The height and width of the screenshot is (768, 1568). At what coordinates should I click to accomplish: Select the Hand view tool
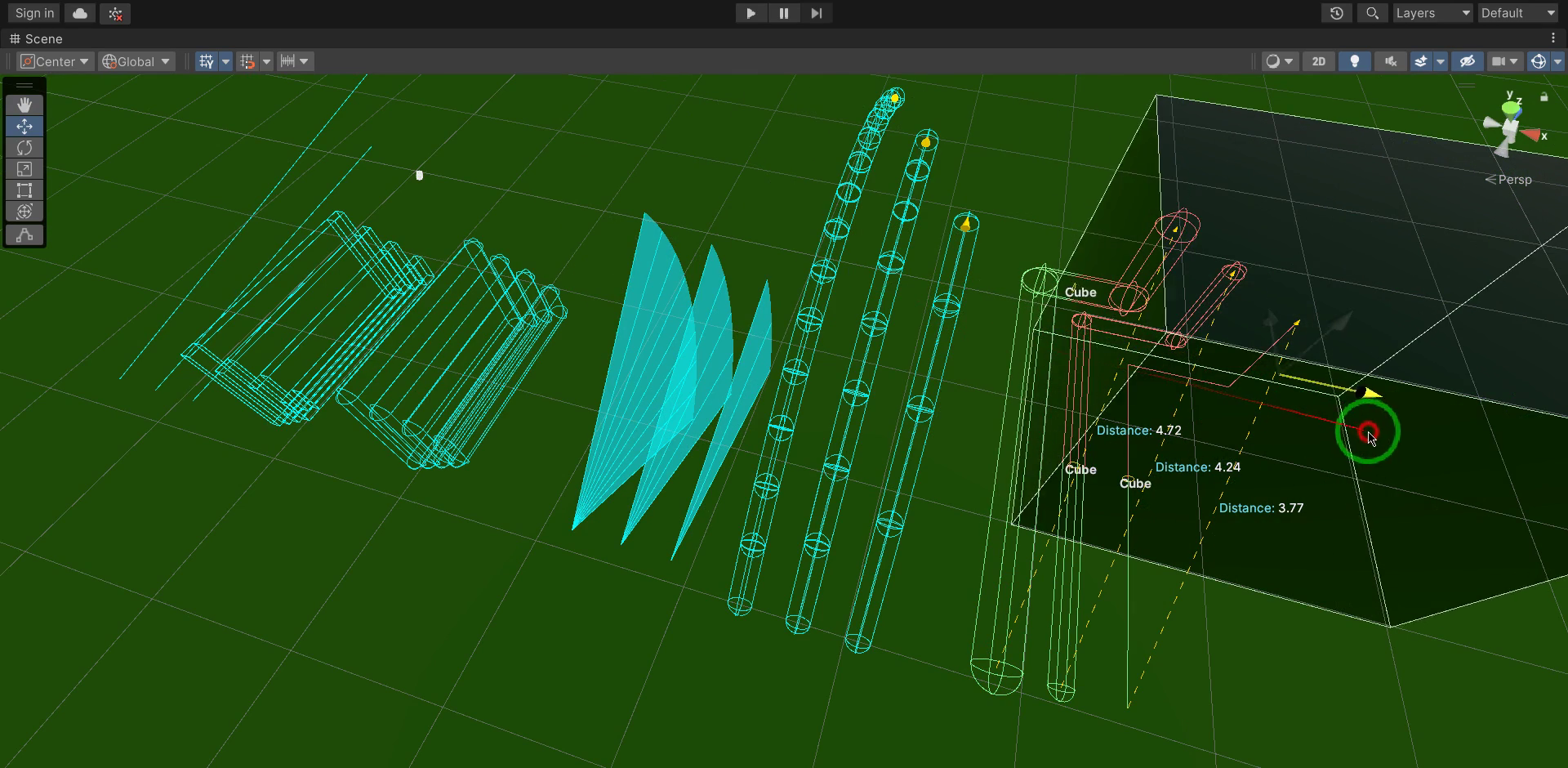pyautogui.click(x=24, y=105)
